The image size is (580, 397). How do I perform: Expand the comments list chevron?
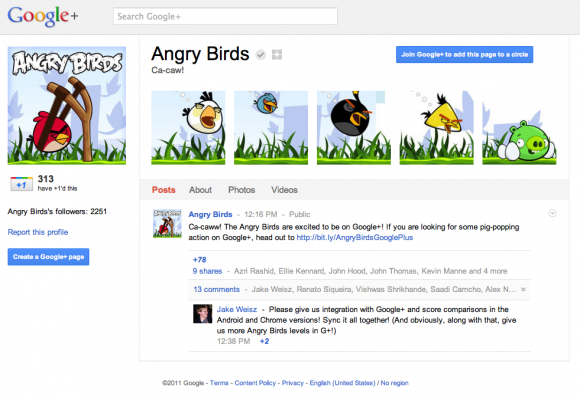(523, 289)
